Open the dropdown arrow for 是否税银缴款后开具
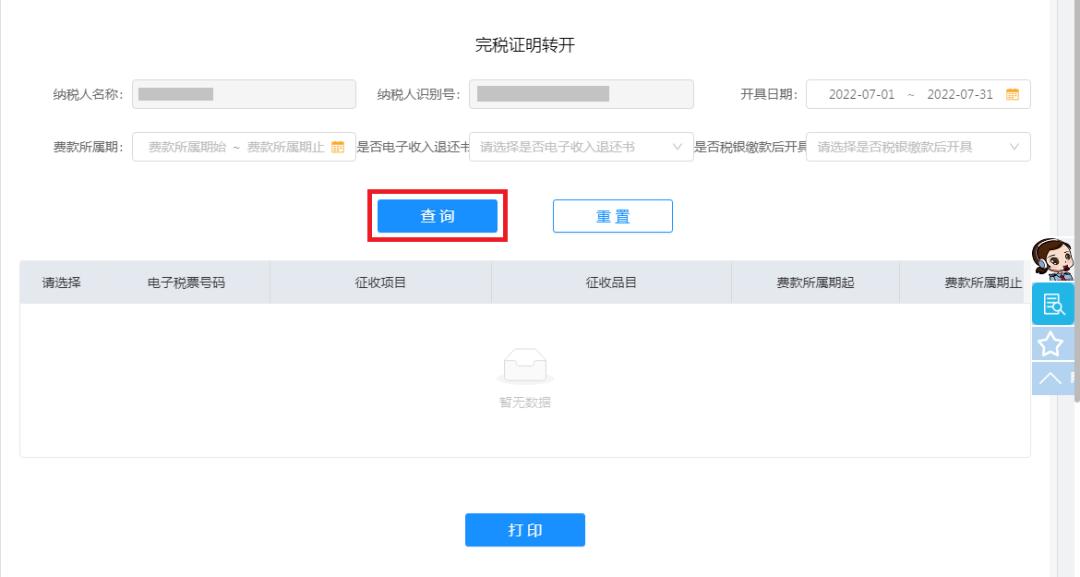Screen dimensions: 1080x577 pos(1013,146)
